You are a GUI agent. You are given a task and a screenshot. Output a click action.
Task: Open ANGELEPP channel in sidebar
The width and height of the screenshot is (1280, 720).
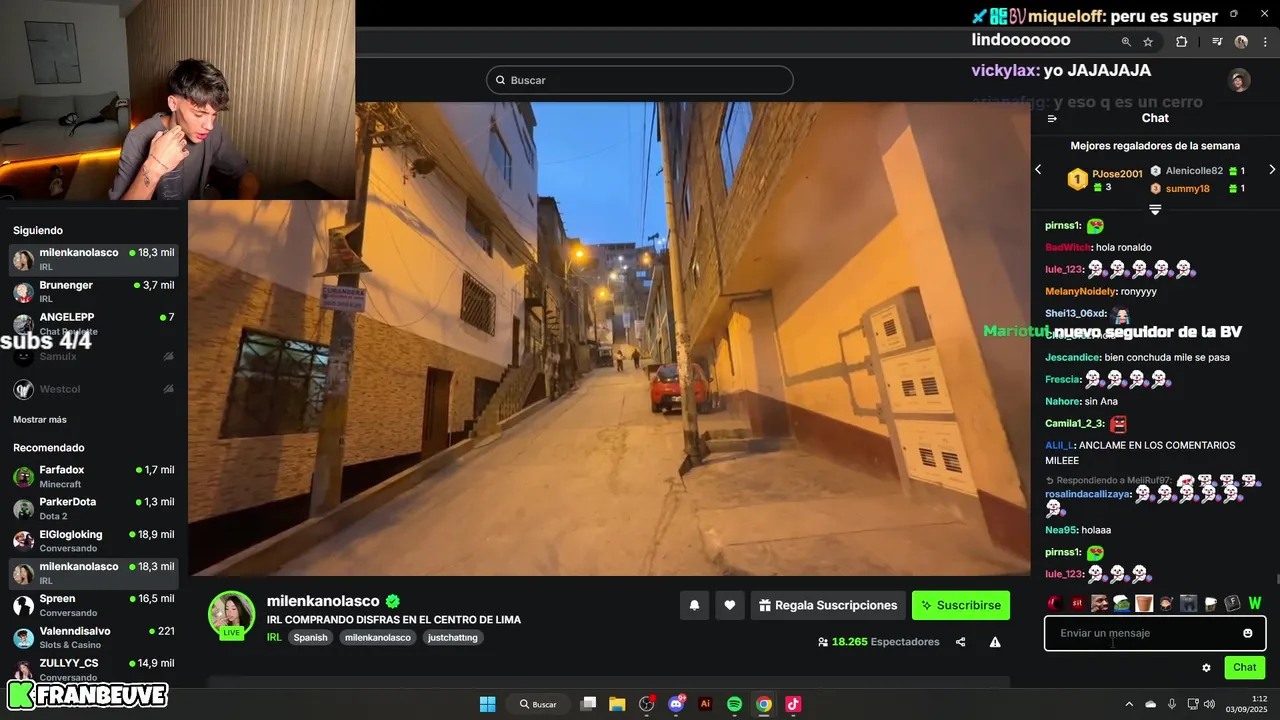point(94,323)
